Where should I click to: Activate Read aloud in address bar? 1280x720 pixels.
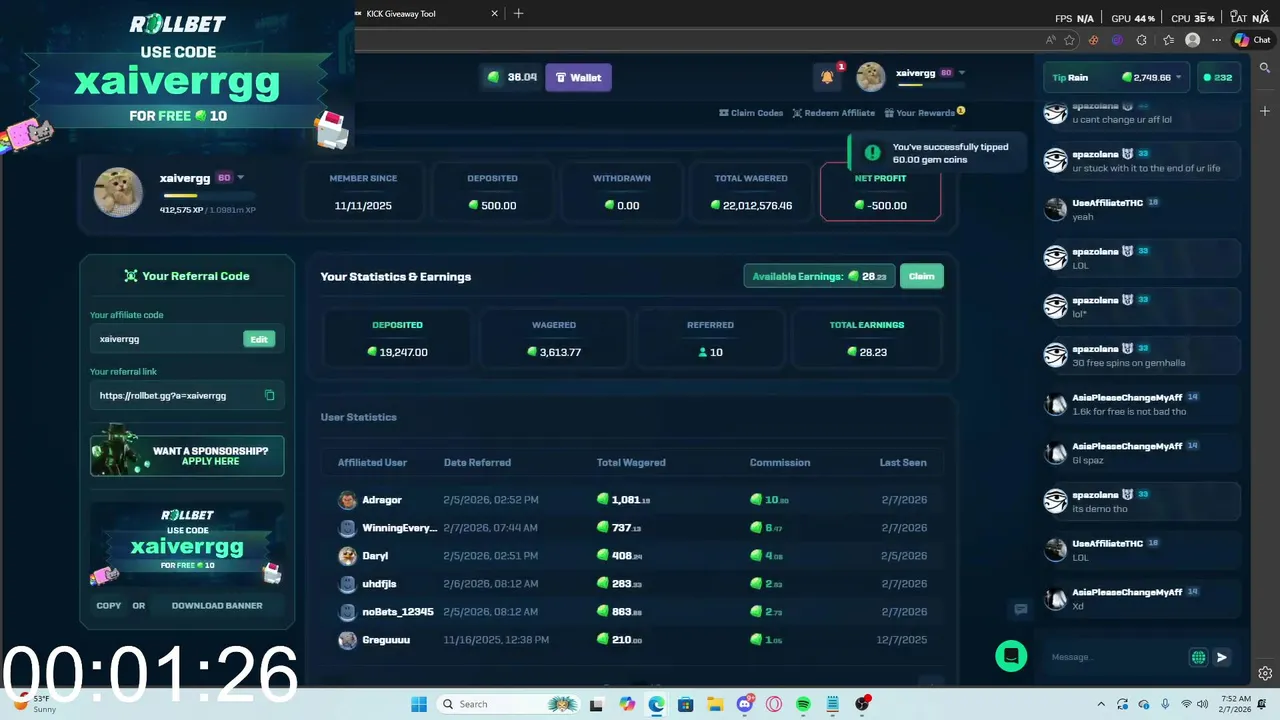pos(1050,40)
